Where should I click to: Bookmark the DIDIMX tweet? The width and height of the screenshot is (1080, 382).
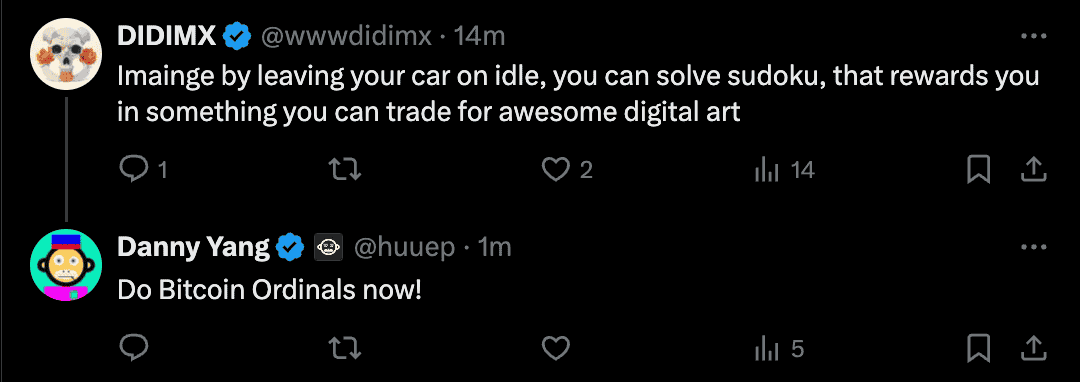(x=979, y=170)
